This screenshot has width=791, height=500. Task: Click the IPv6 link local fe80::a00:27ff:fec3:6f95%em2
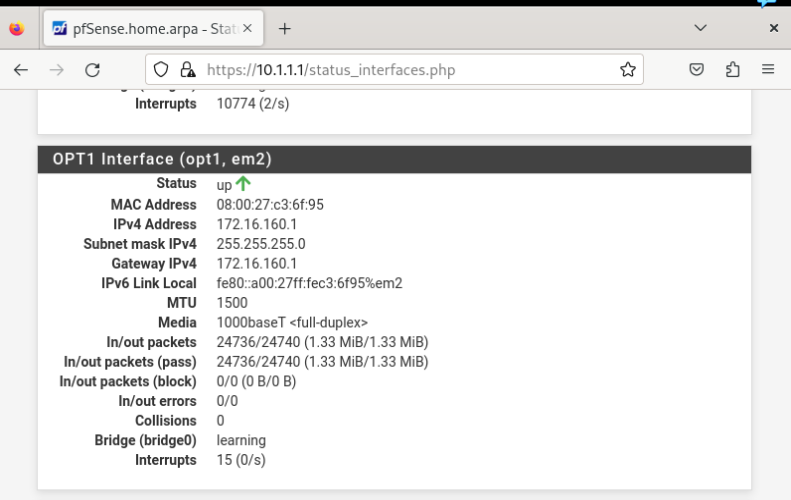(x=309, y=284)
